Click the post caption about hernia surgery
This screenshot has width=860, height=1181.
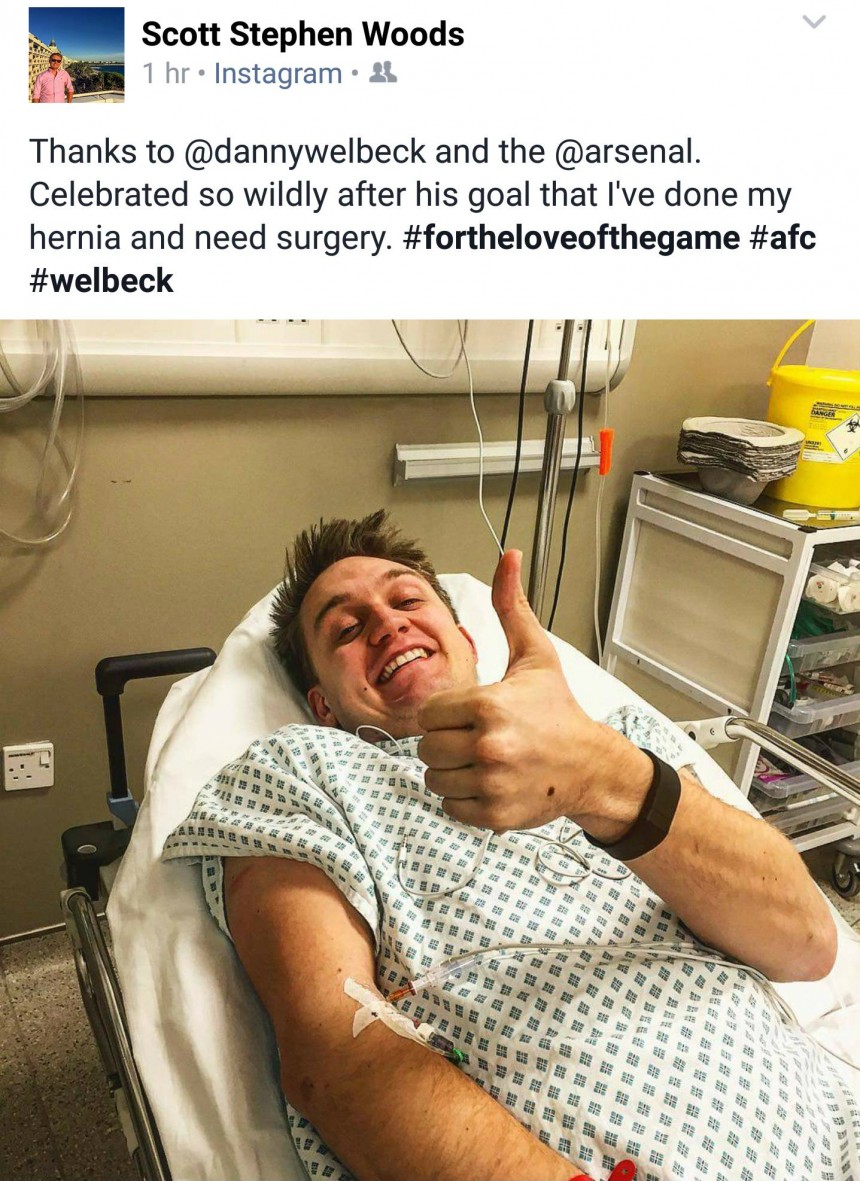coord(422,216)
